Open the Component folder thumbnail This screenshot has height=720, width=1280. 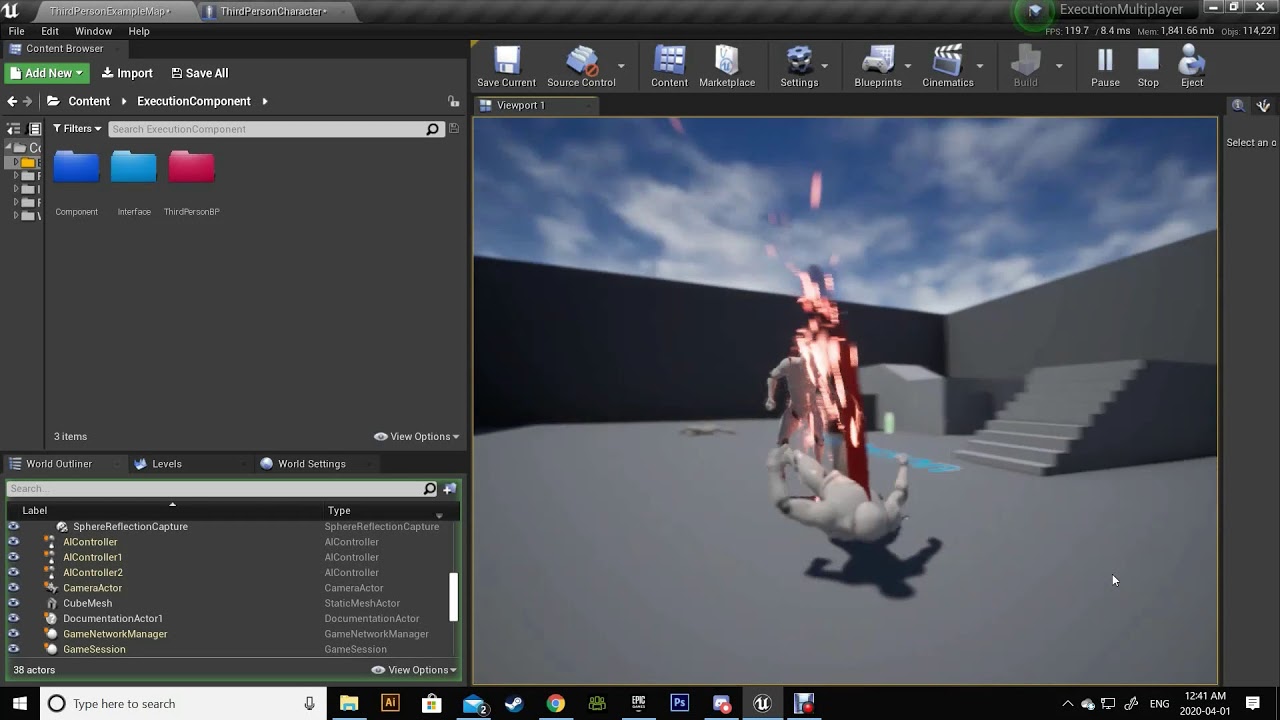[x=77, y=168]
